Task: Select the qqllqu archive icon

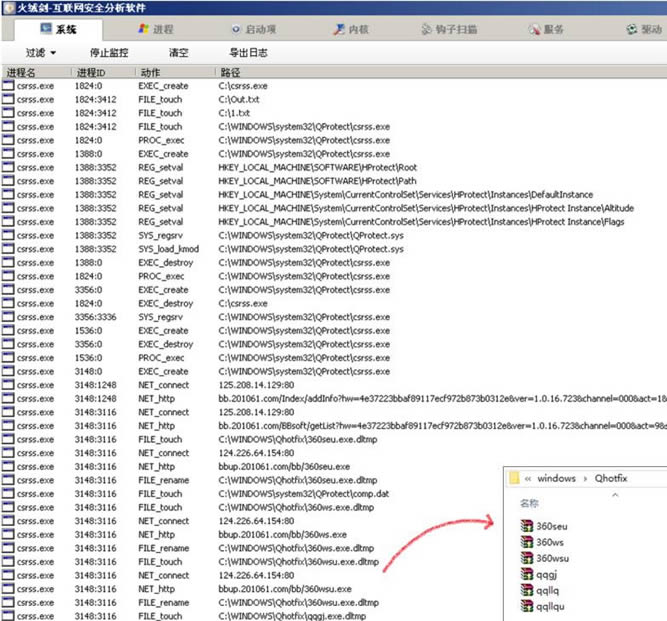Action: pyautogui.click(x=527, y=606)
